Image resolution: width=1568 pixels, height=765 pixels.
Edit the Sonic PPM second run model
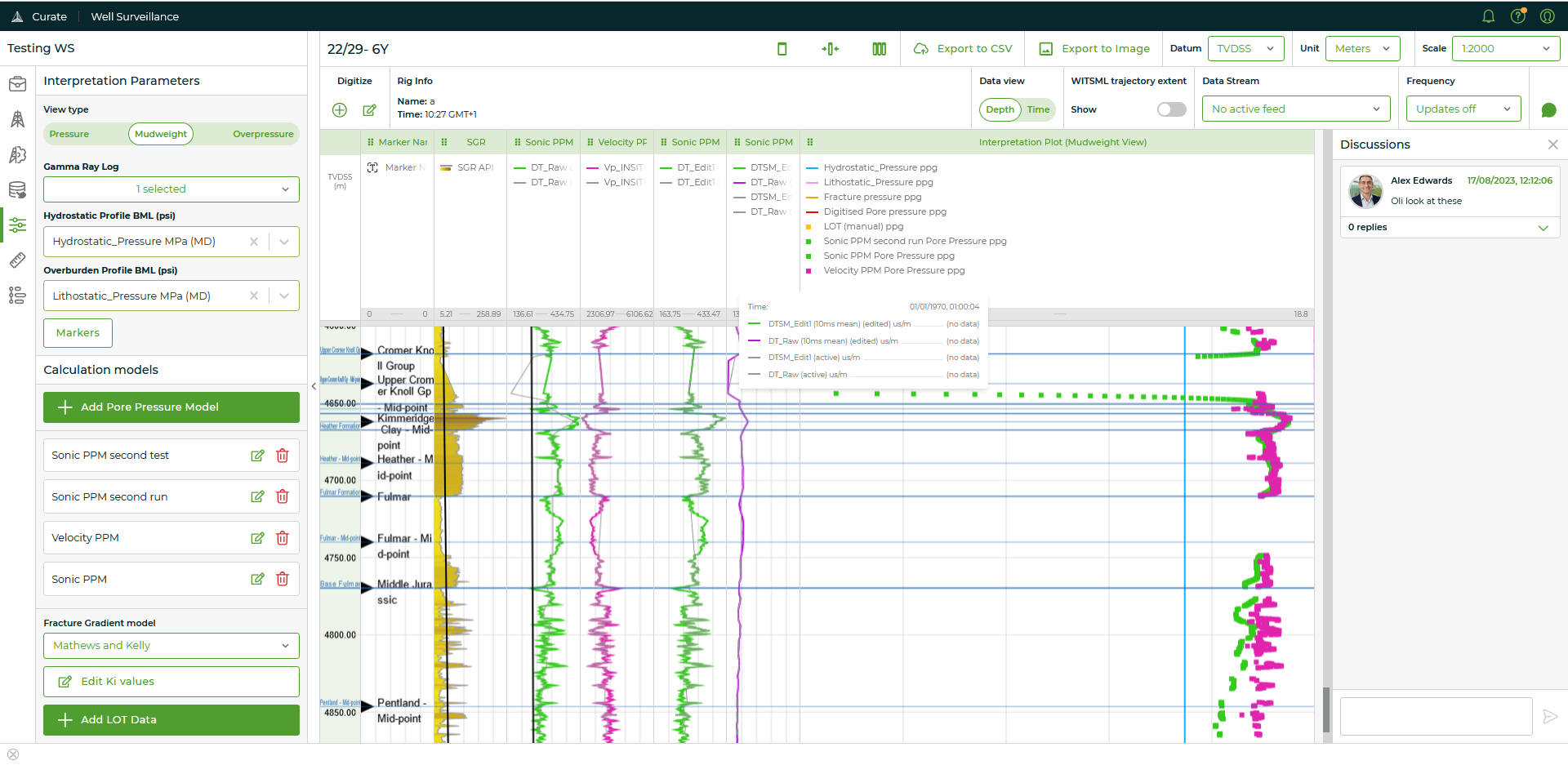point(257,496)
